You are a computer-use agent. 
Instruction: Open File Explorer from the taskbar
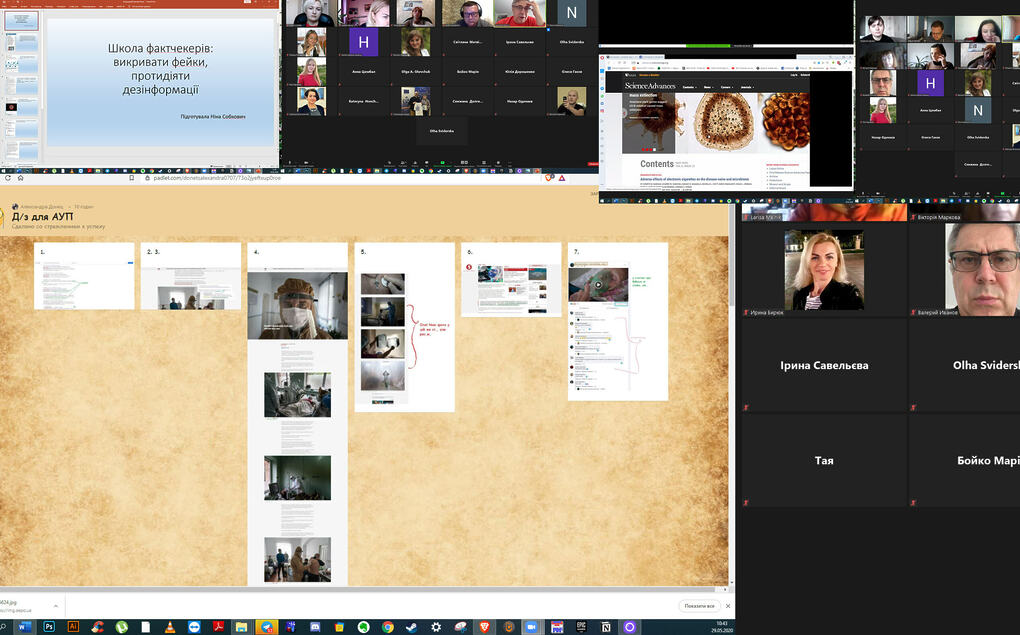241,627
